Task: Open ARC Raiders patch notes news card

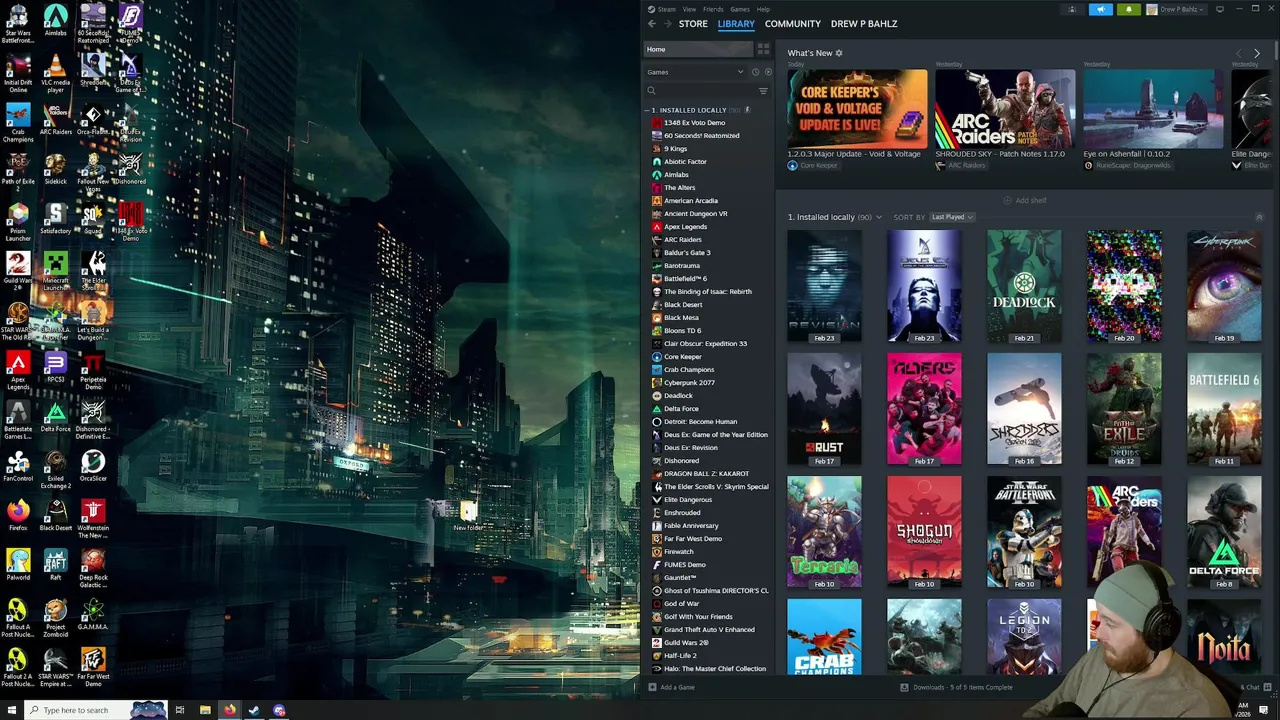Action: 1004,109
